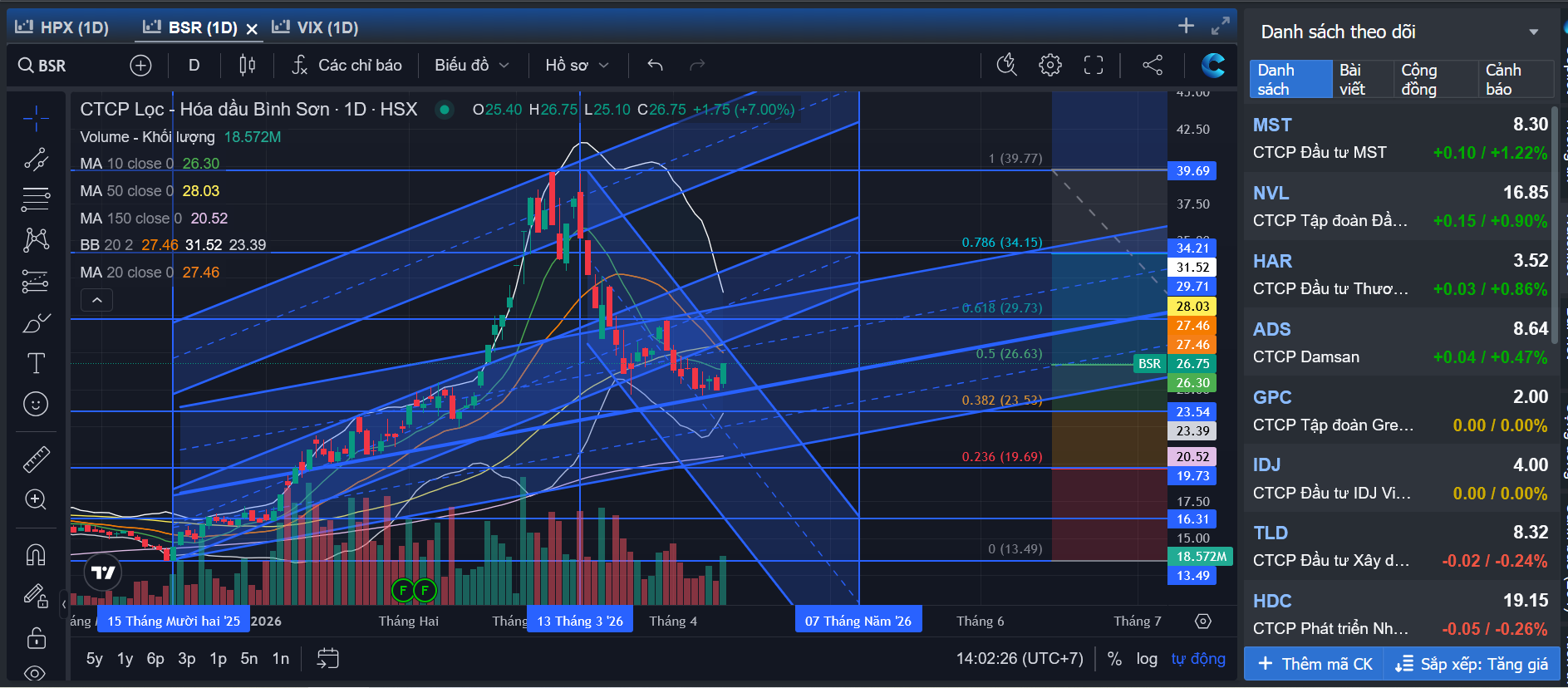1568x688 pixels.
Task: Hide all drawings with eye icon
Action: coord(36,673)
